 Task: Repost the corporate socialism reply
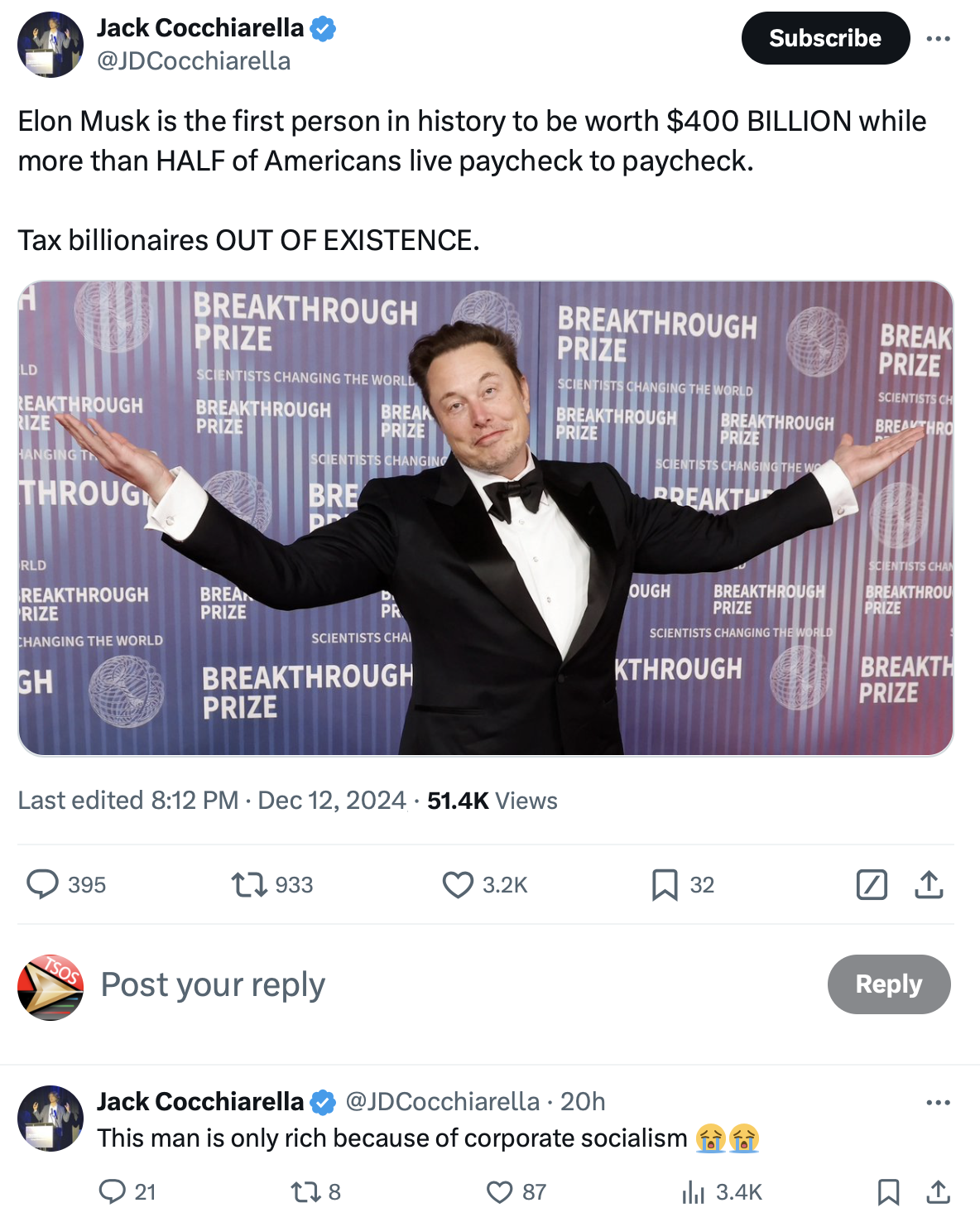[x=303, y=1191]
